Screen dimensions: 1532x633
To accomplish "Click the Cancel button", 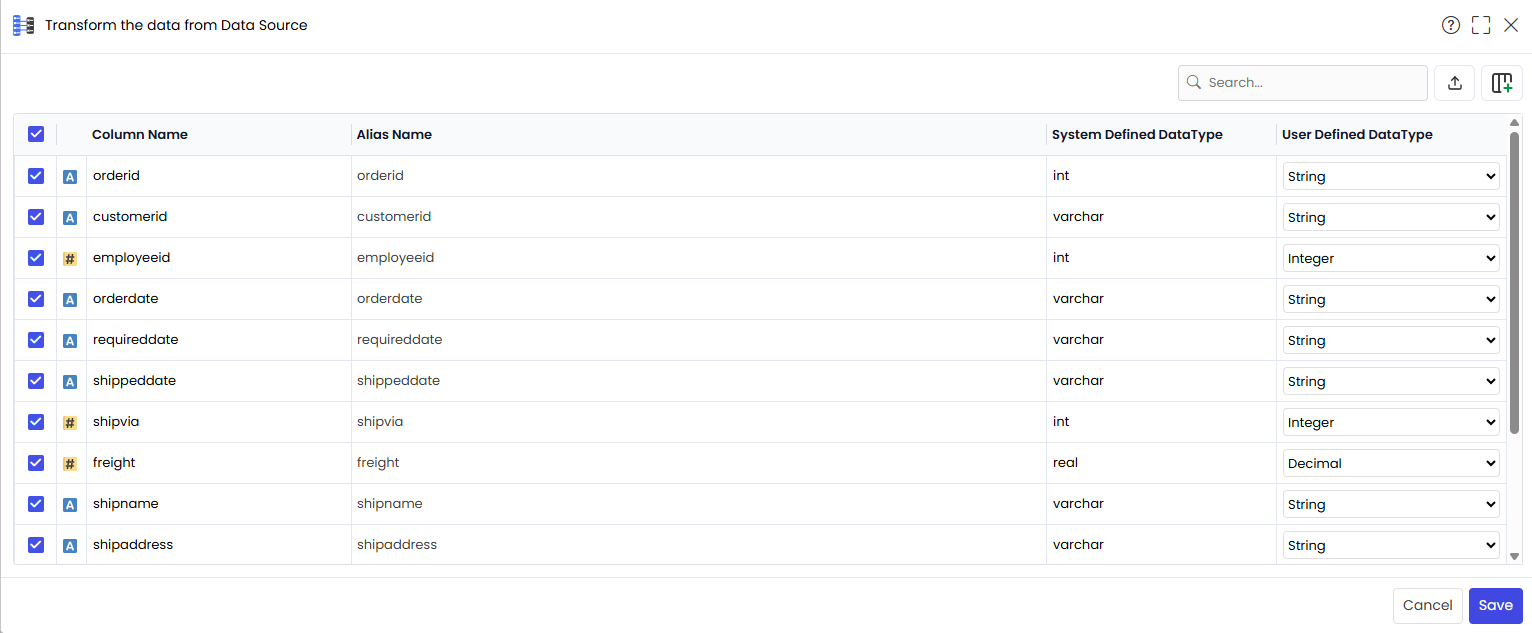I will 1427,605.
